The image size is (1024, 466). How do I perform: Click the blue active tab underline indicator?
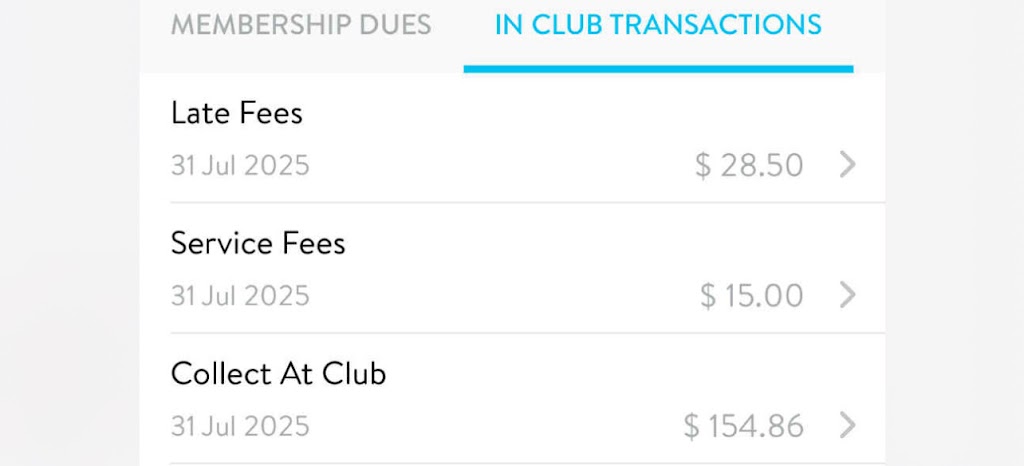coord(658,69)
